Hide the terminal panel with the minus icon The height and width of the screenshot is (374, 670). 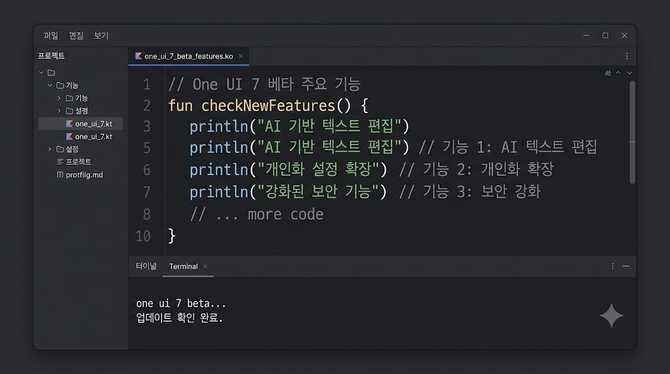626,266
